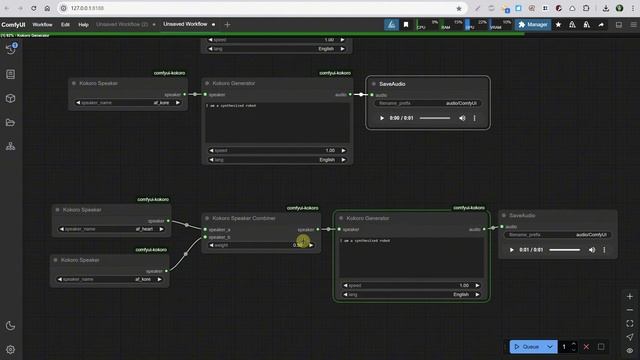The height and width of the screenshot is (360, 640).
Task: Switch to Unsaved Workflow (2) tab
Action: tap(122, 24)
